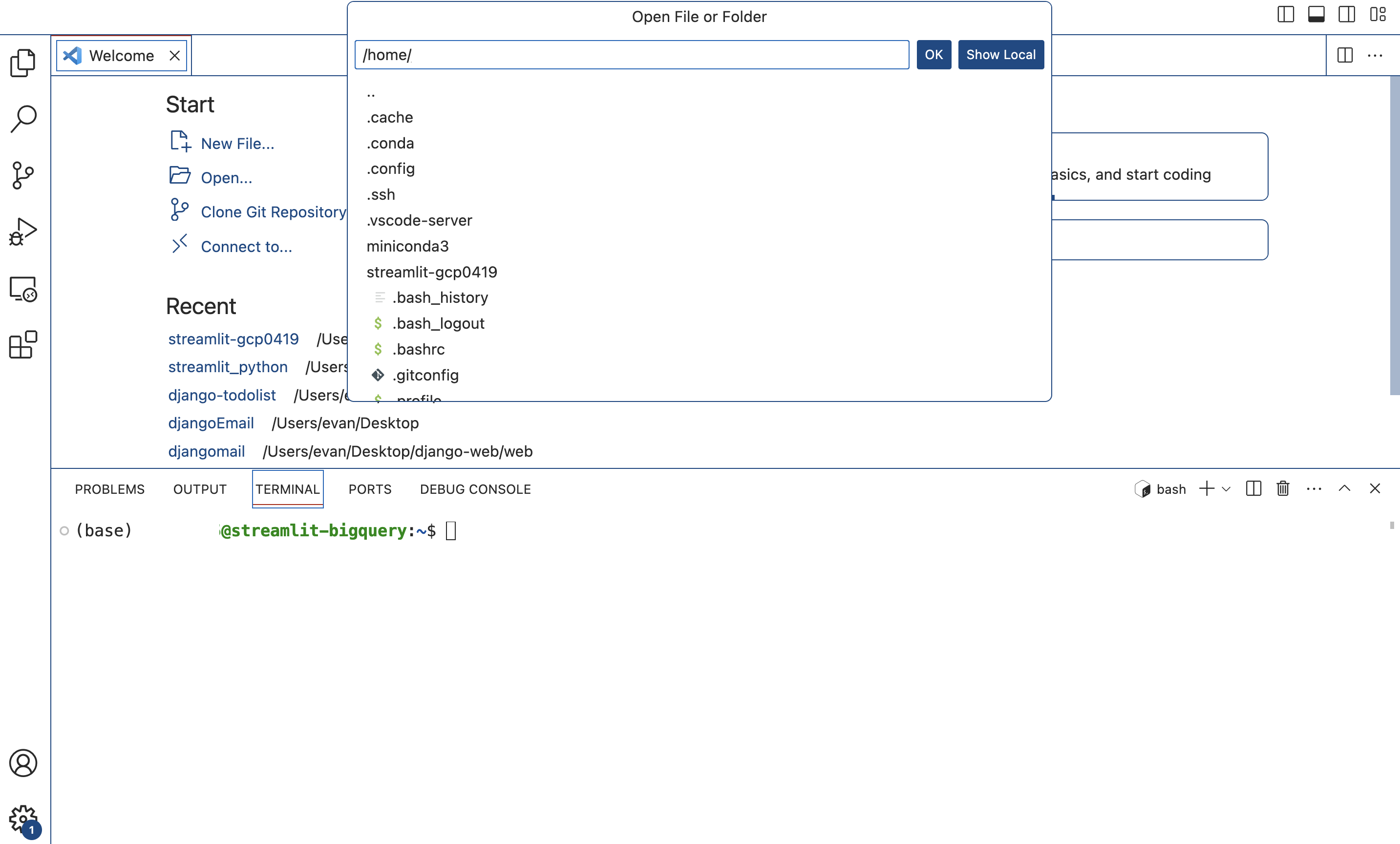Screen dimensions: 1400x844
Task: Select .vscode-server folder in list
Action: (699, 220)
